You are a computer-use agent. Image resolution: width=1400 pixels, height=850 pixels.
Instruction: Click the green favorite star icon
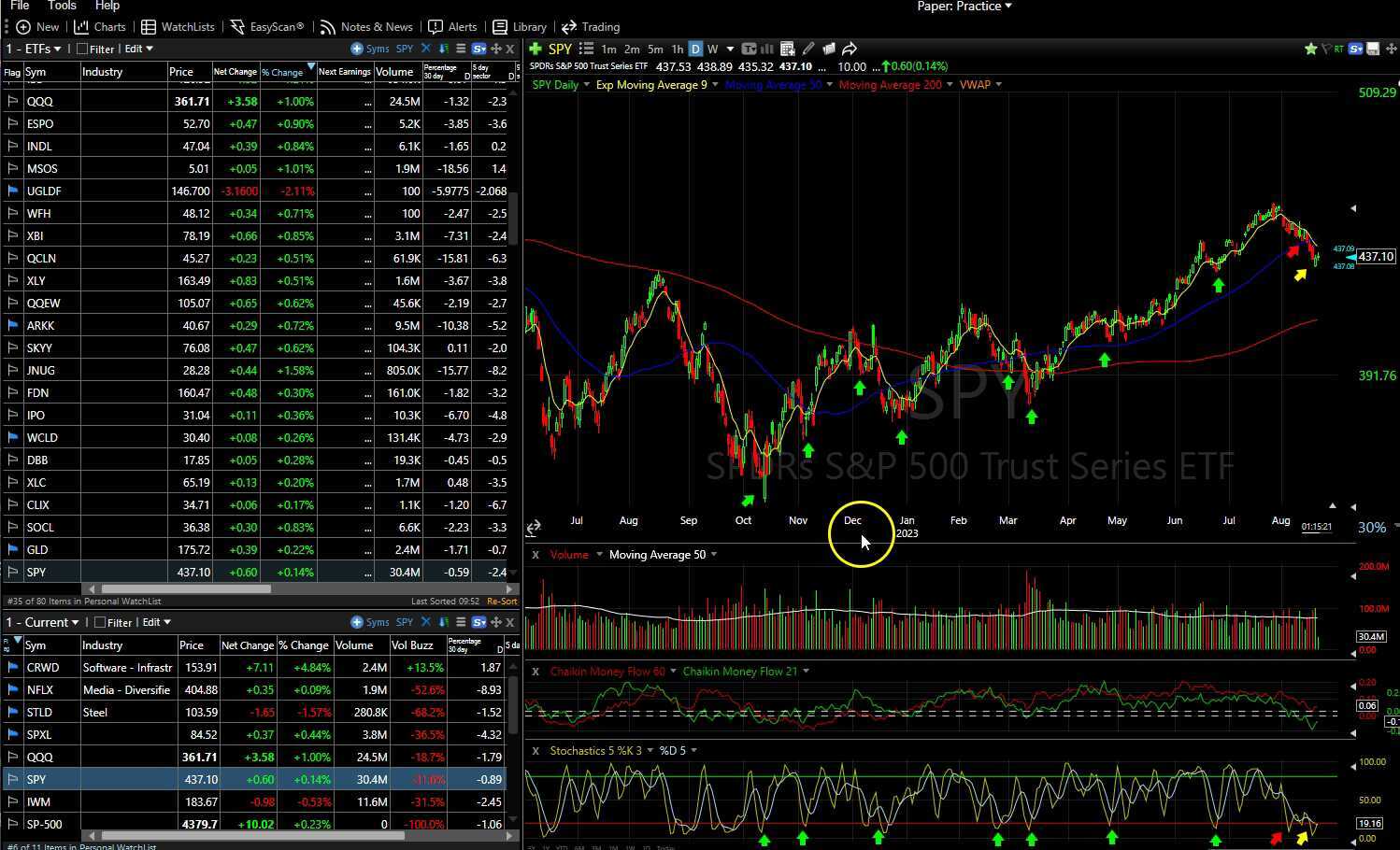point(1311,49)
